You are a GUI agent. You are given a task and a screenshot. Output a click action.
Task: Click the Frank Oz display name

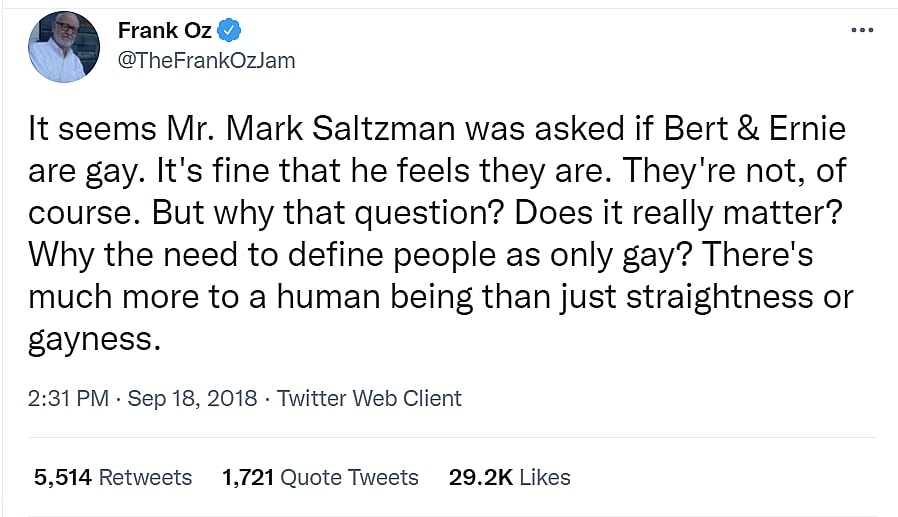point(164,29)
